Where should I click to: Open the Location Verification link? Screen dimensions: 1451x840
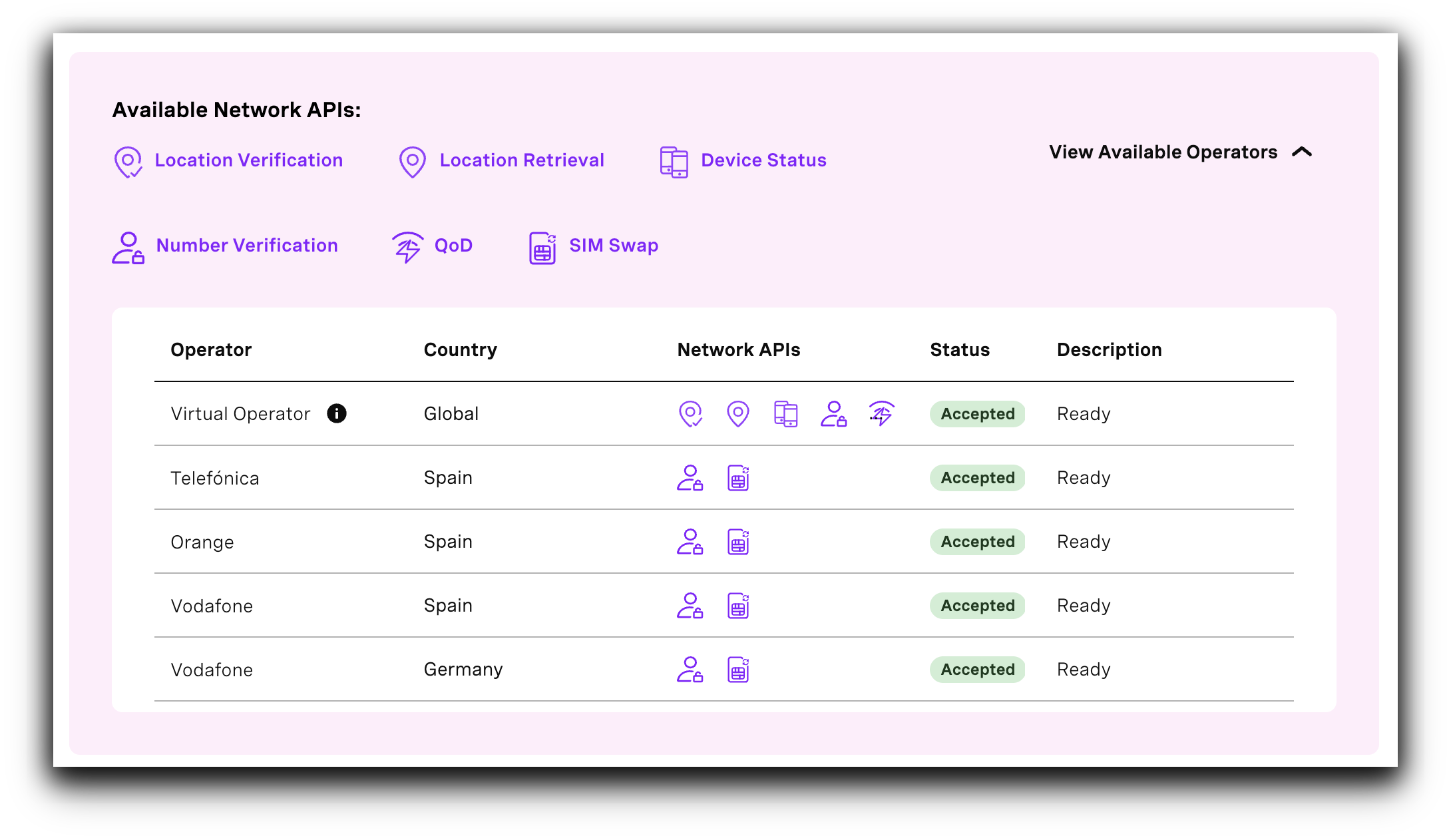click(248, 160)
